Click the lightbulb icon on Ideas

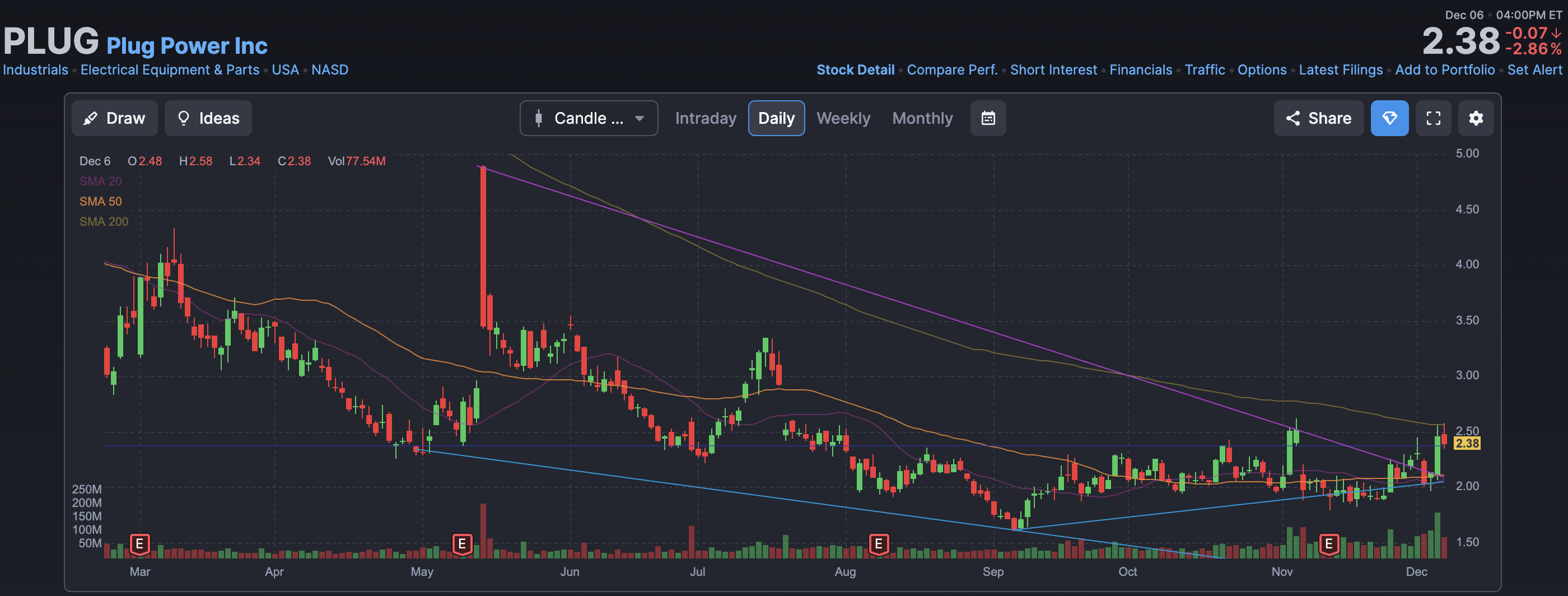coord(183,118)
